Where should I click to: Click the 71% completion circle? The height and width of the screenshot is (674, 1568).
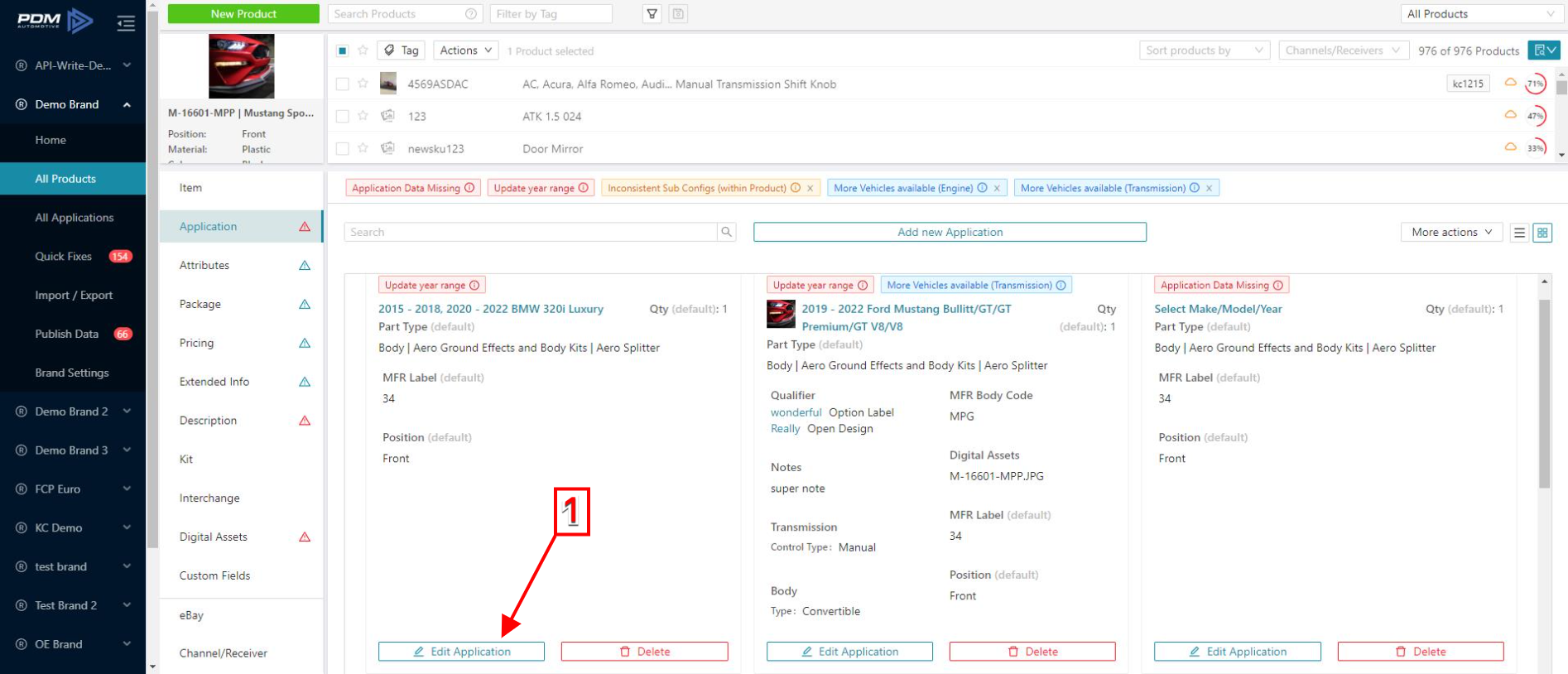[x=1536, y=84]
